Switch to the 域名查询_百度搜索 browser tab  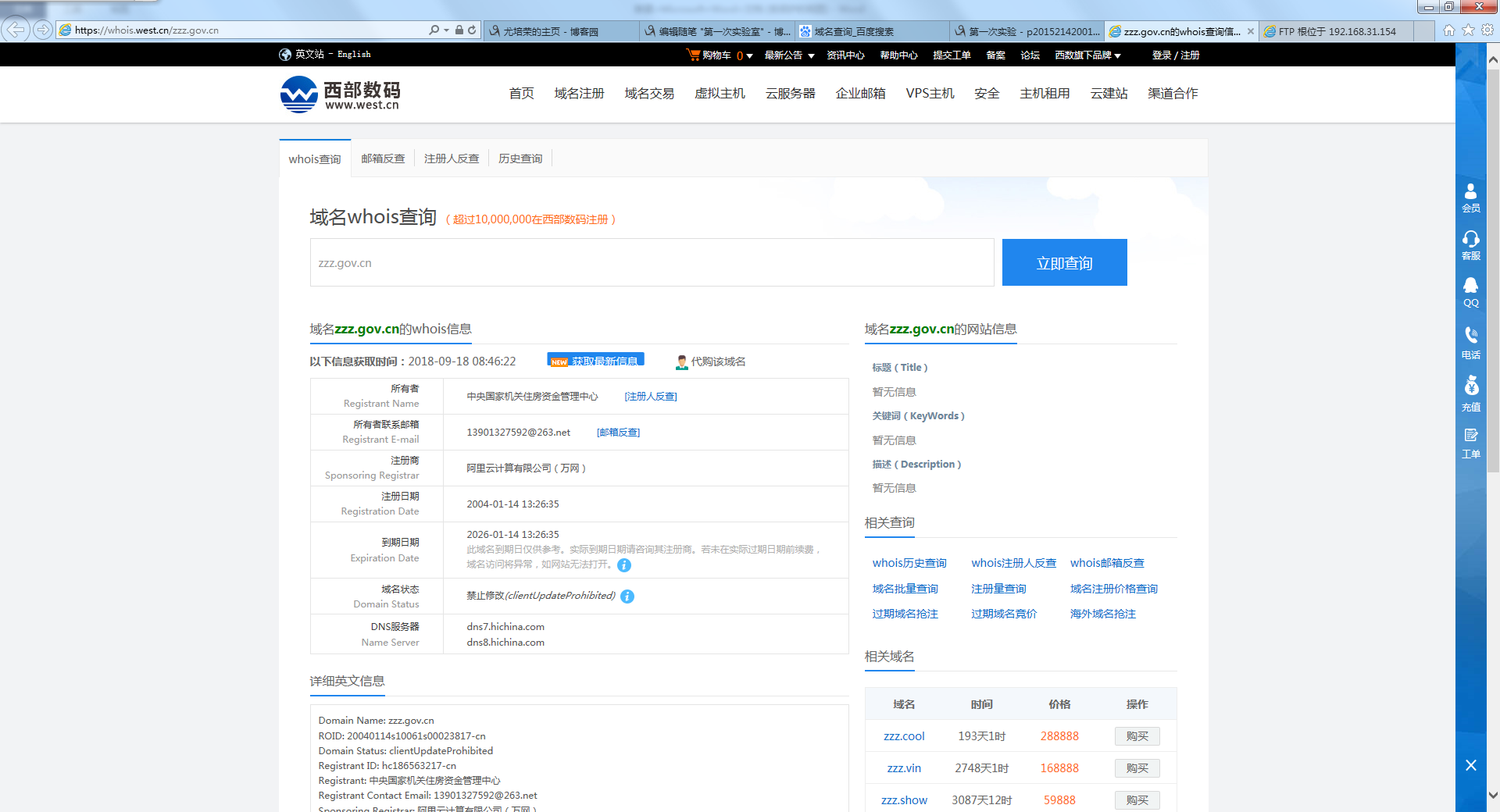(873, 31)
